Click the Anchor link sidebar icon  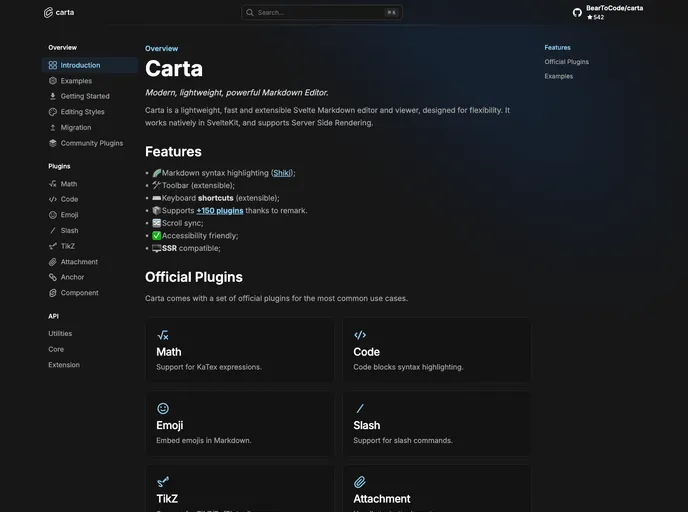[53, 277]
